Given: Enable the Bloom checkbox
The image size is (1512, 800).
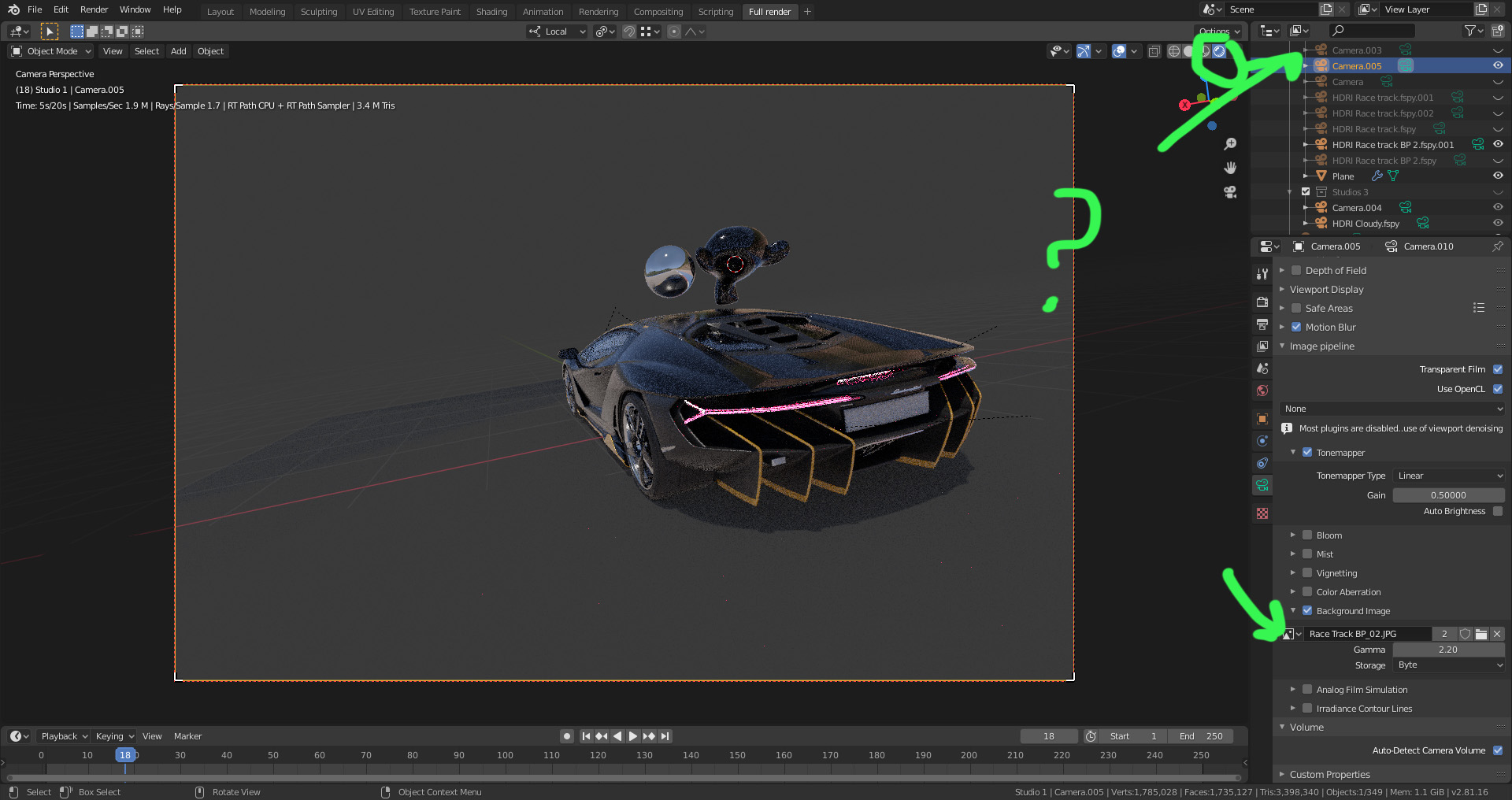Looking at the screenshot, I should pyautogui.click(x=1307, y=535).
